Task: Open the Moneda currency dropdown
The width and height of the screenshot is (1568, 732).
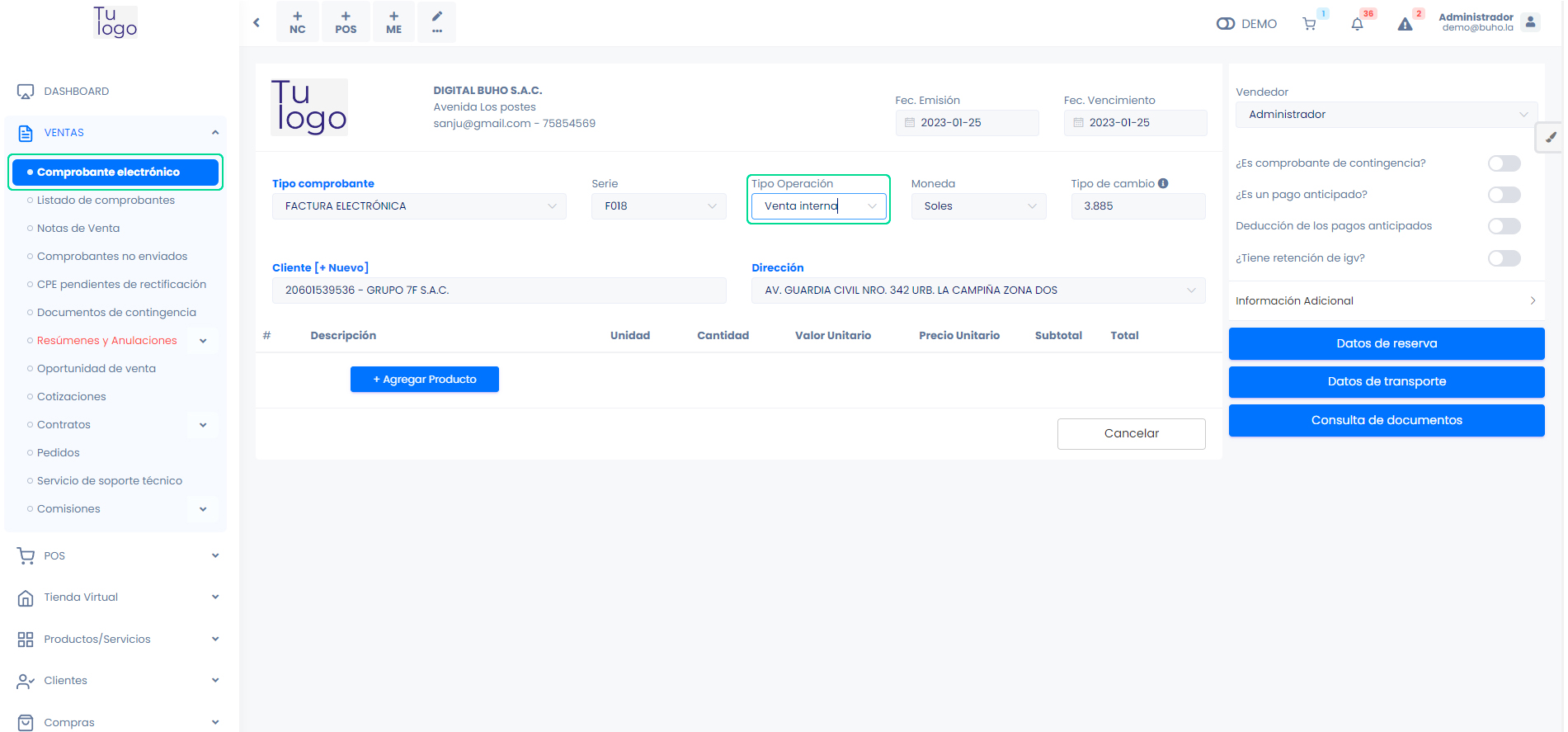Action: pyautogui.click(x=978, y=206)
